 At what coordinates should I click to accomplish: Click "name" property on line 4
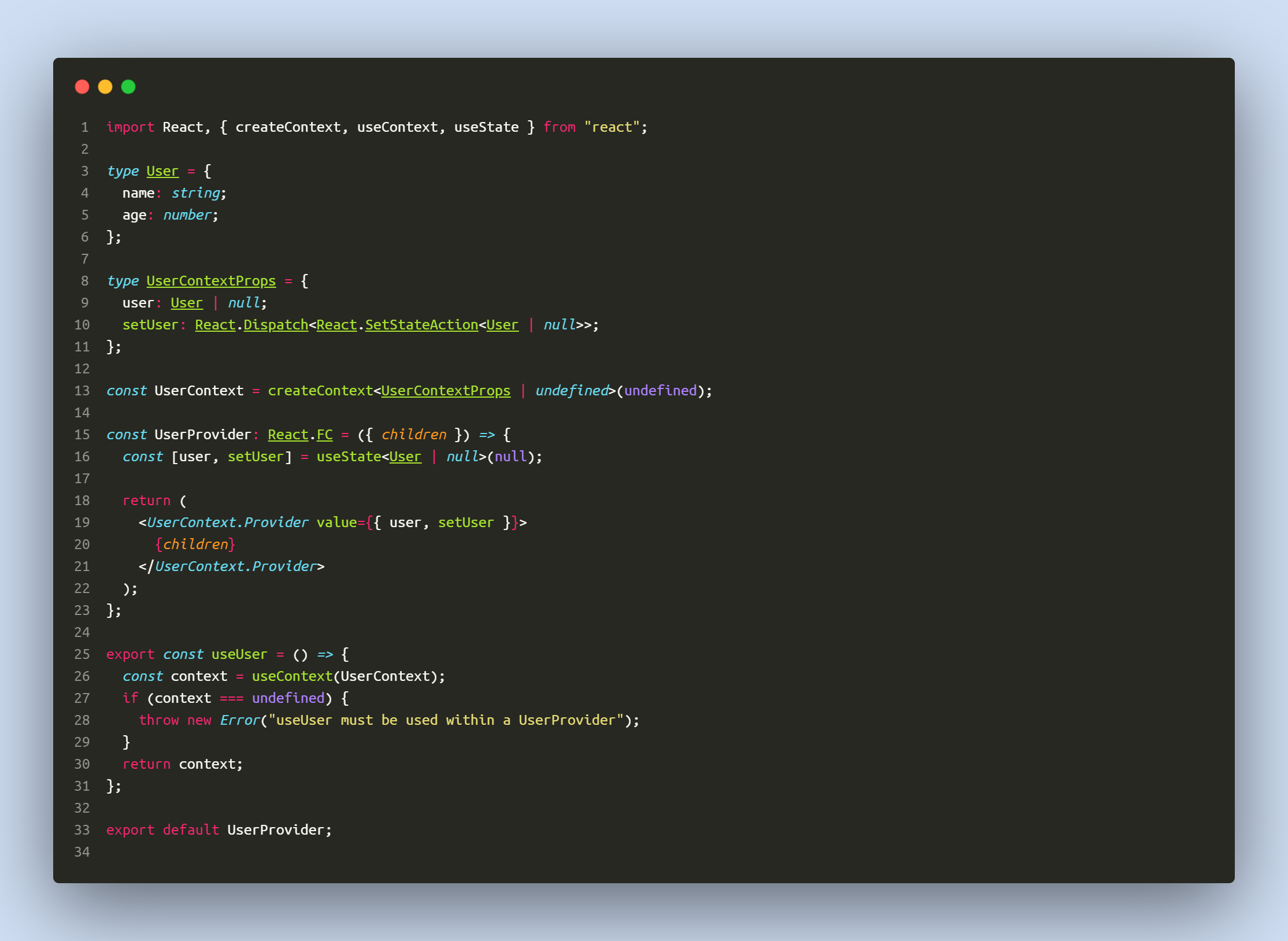138,193
